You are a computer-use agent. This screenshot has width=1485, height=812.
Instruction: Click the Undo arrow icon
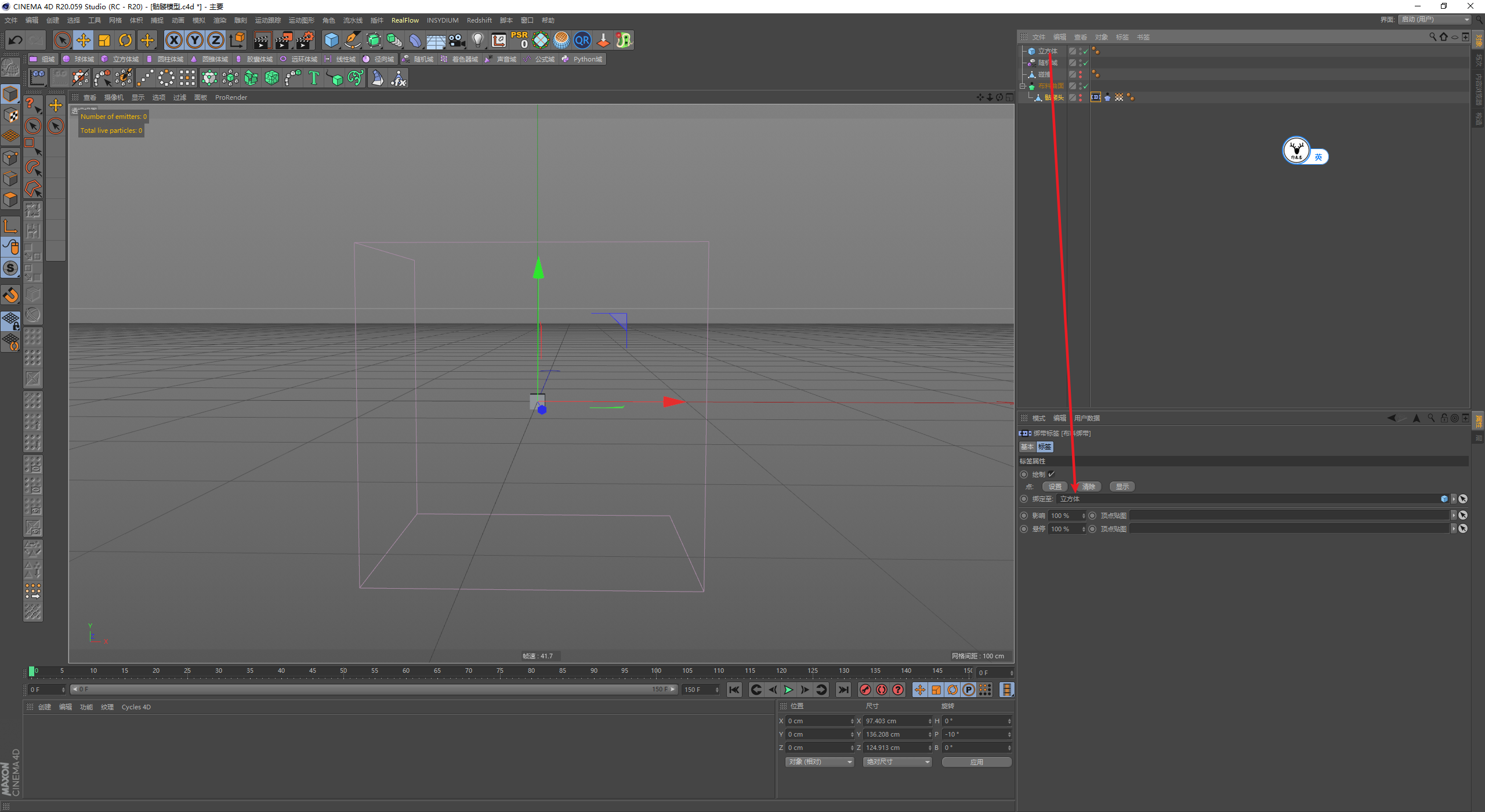[x=16, y=40]
